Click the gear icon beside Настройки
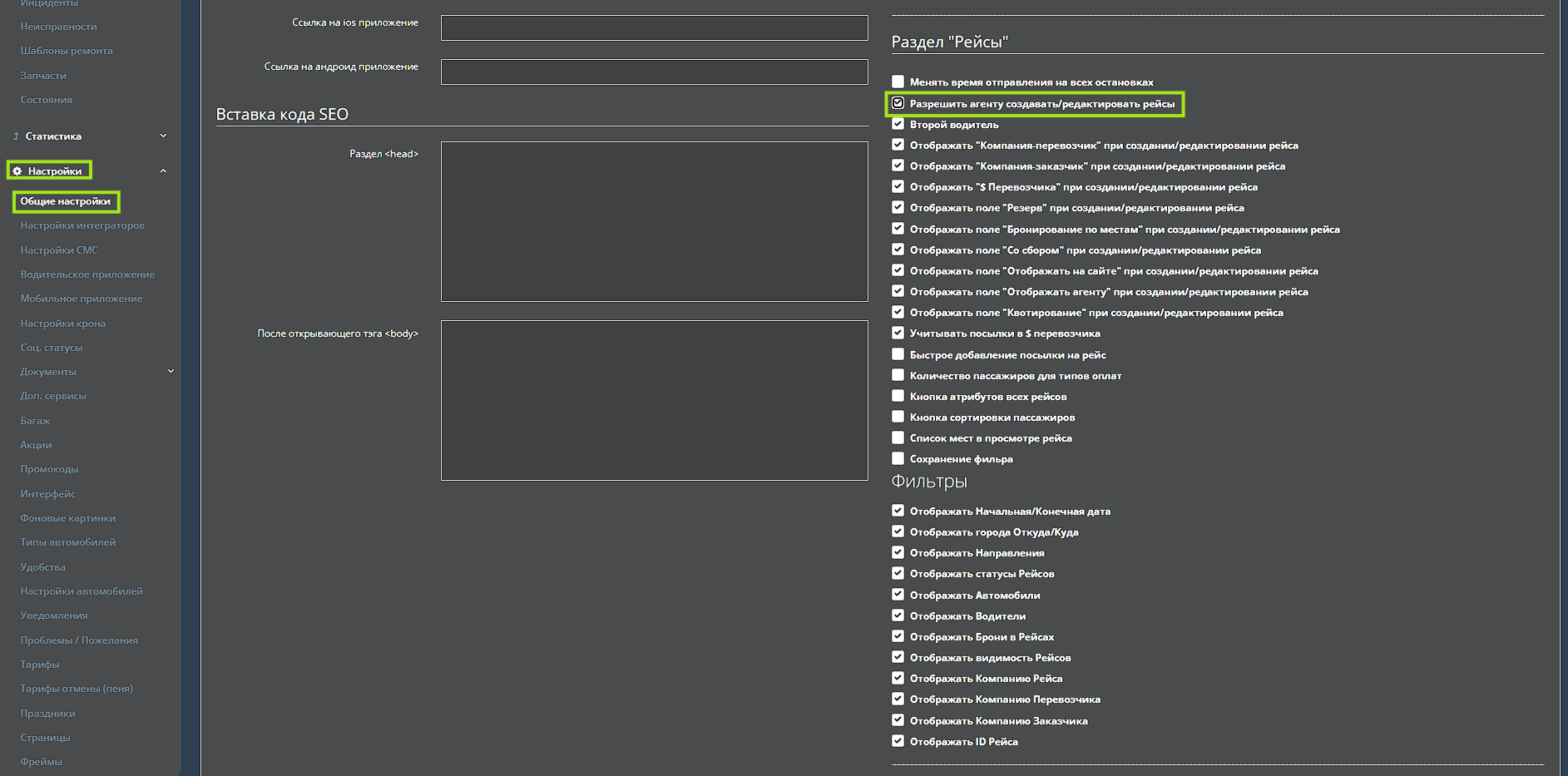This screenshot has width=1568, height=776. pos(17,171)
